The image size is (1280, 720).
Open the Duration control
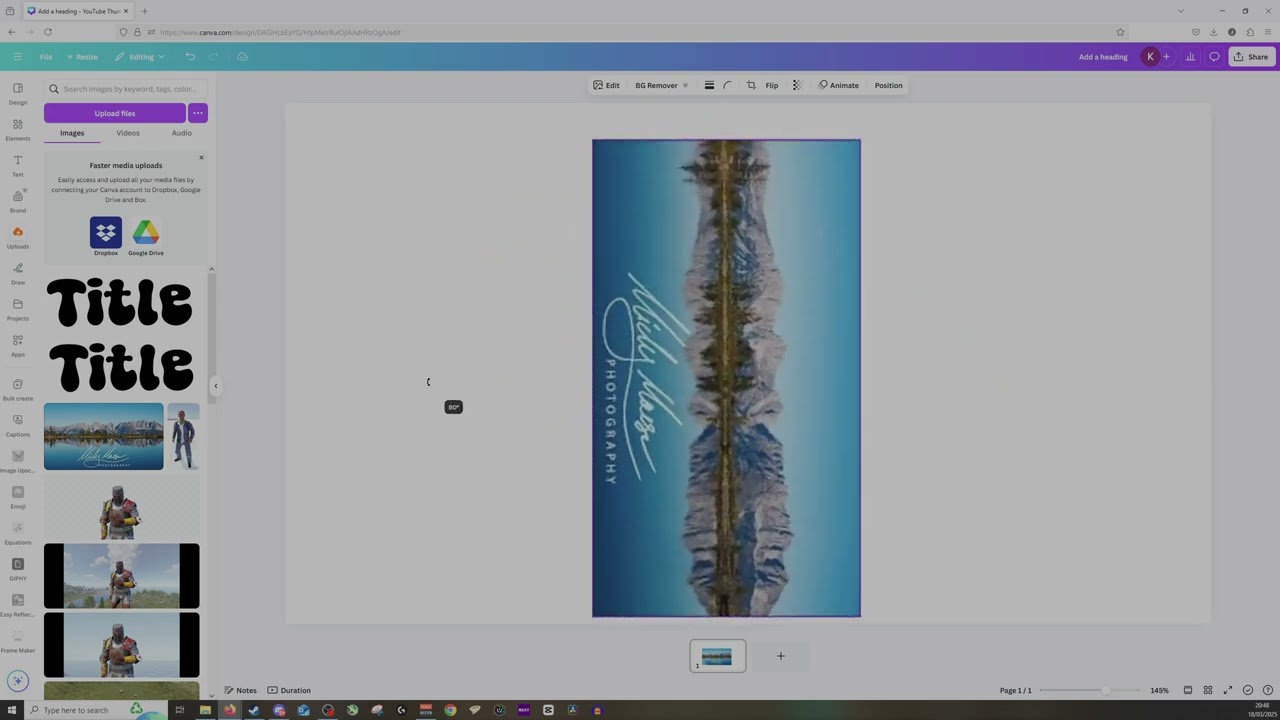point(289,690)
